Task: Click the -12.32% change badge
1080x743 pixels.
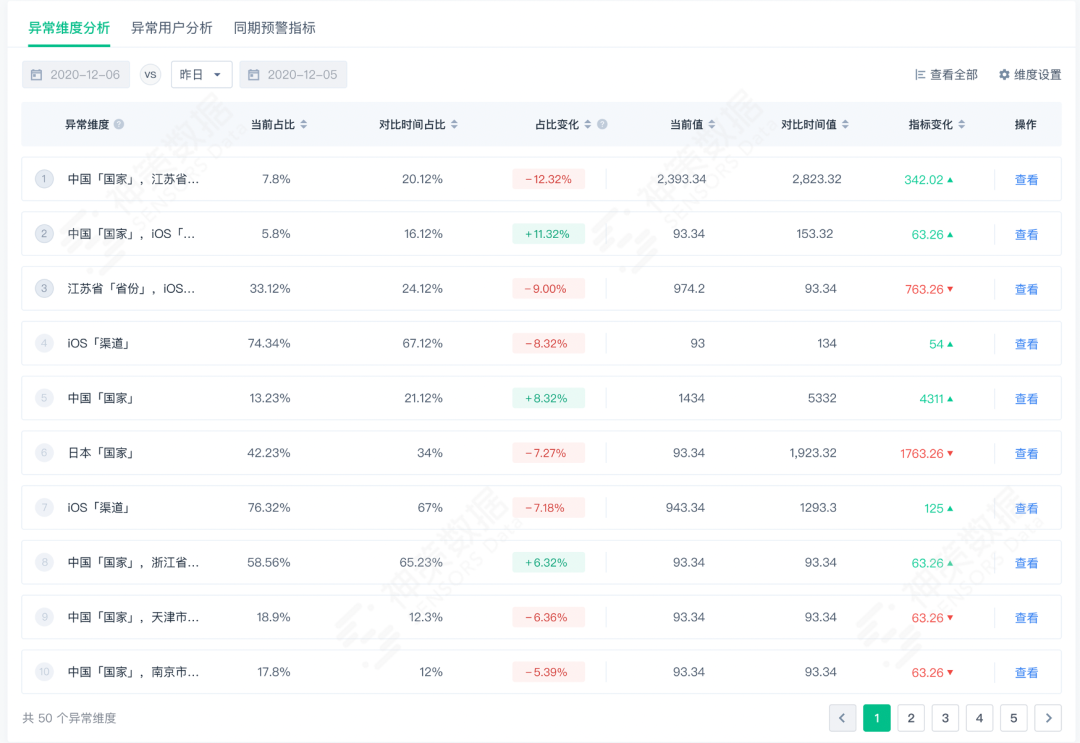Action: pyautogui.click(x=548, y=179)
